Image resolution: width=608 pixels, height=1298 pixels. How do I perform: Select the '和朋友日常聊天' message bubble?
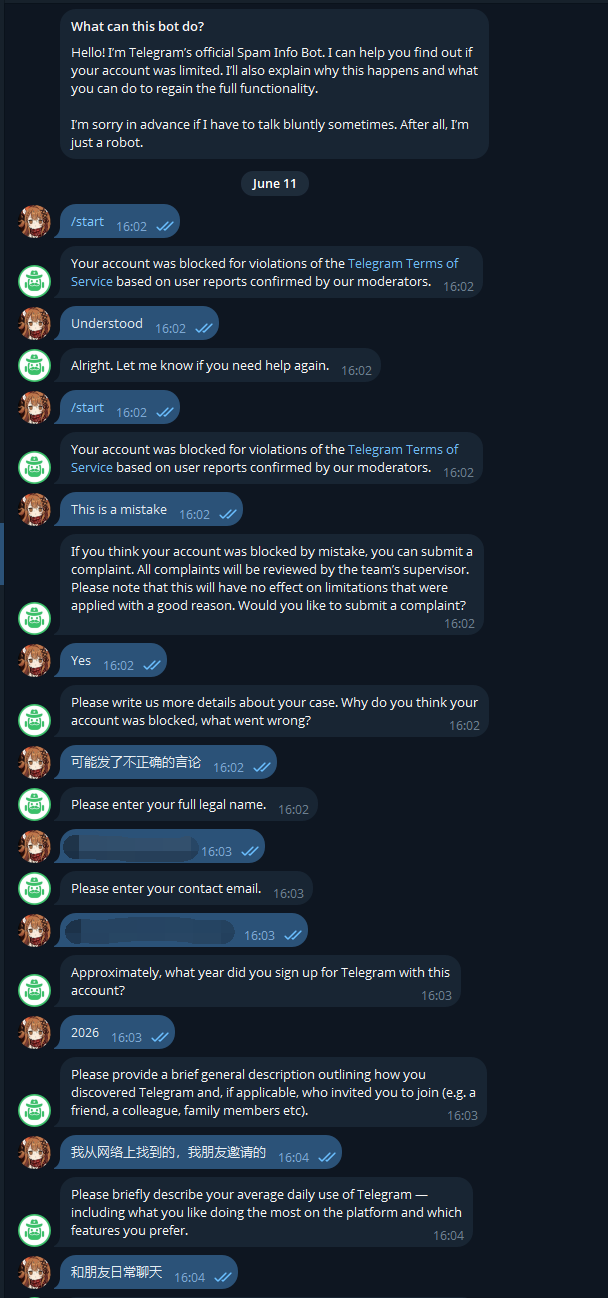148,1272
